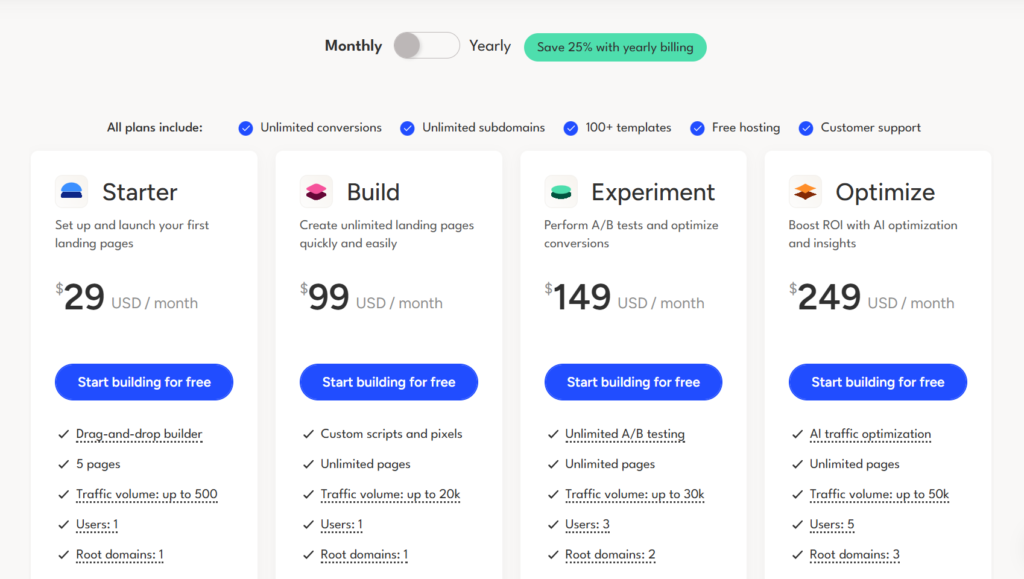The height and width of the screenshot is (579, 1024).
Task: Click the Build plan flower icon
Action: coord(316,190)
